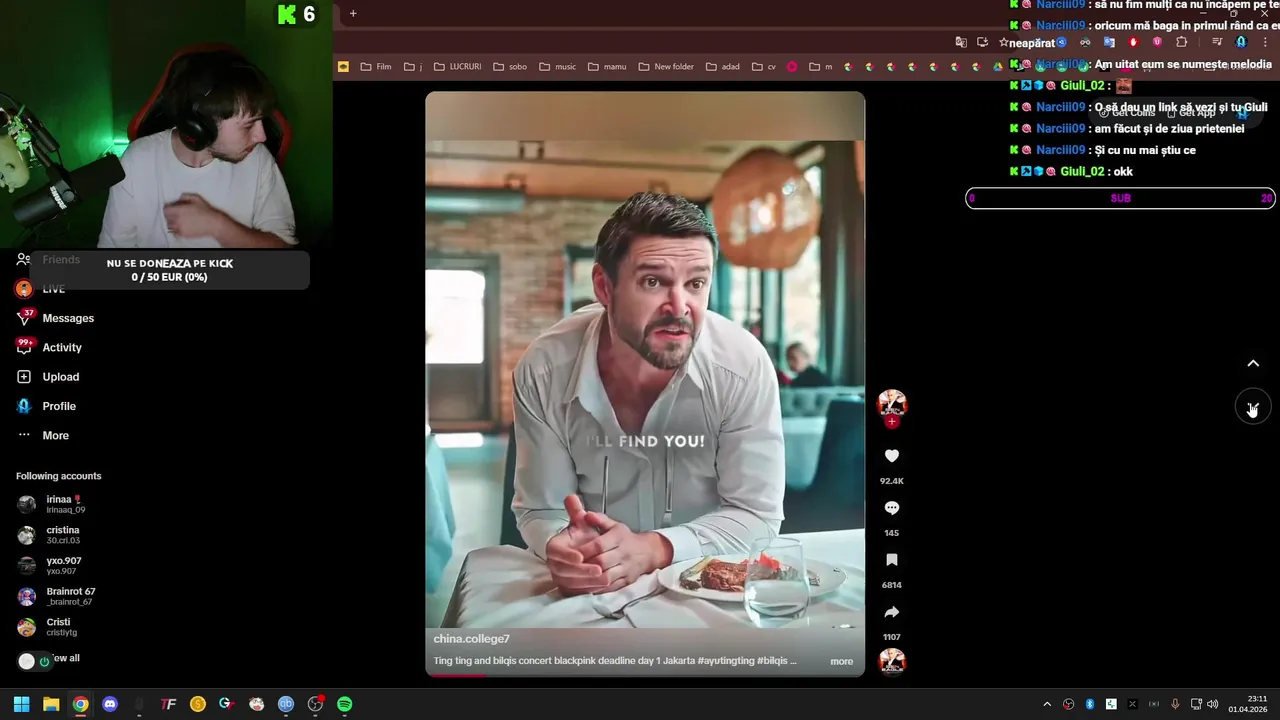Click Chrome translate page icon
Screen dimensions: 1280x720
pos(961,42)
